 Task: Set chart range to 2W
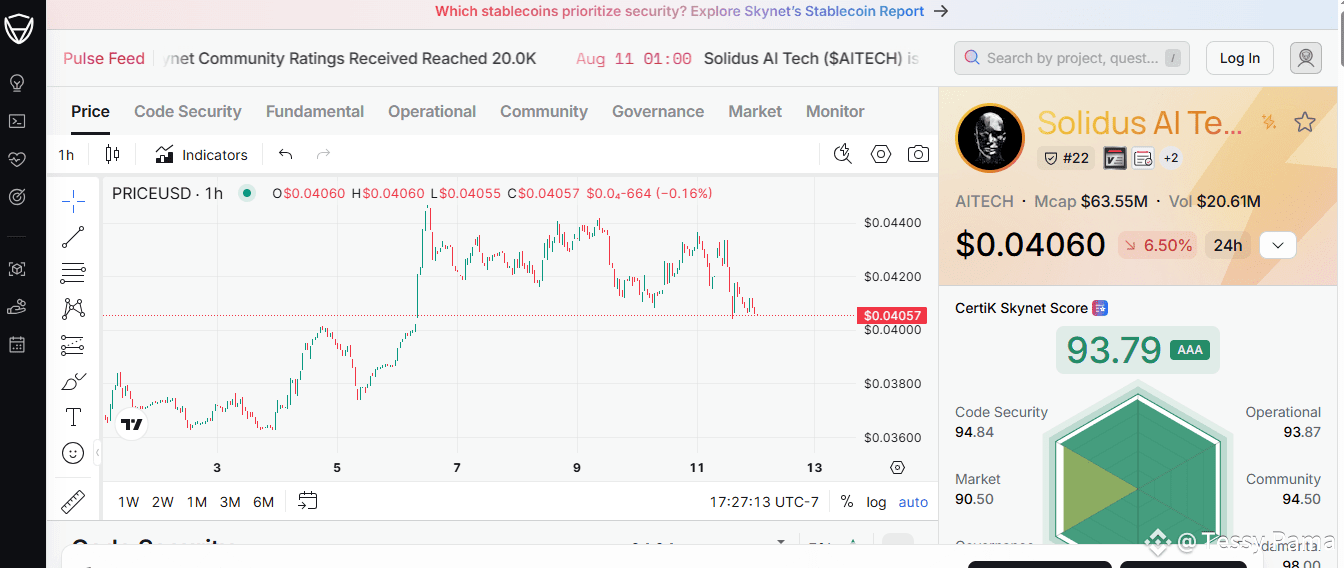[163, 502]
